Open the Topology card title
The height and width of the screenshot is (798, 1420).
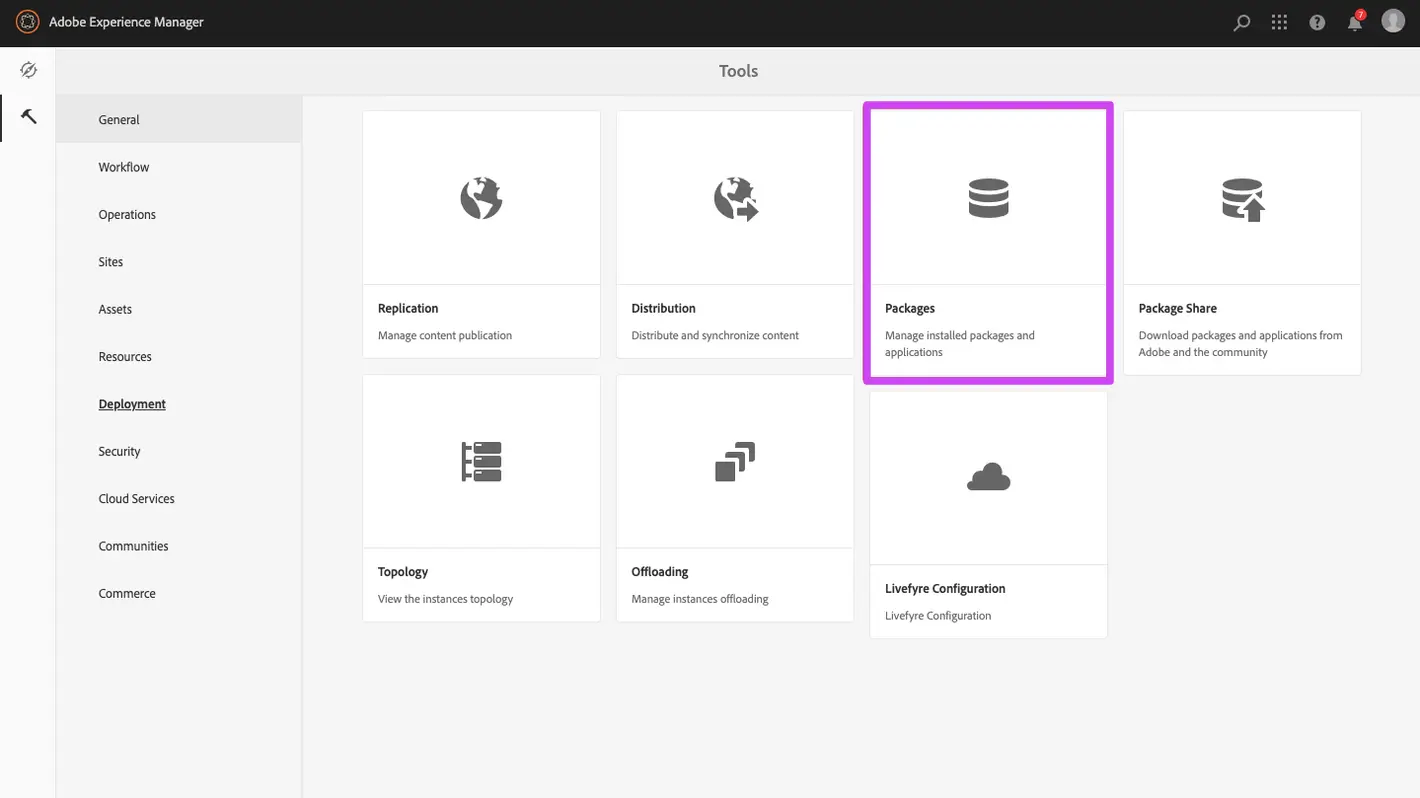click(403, 572)
